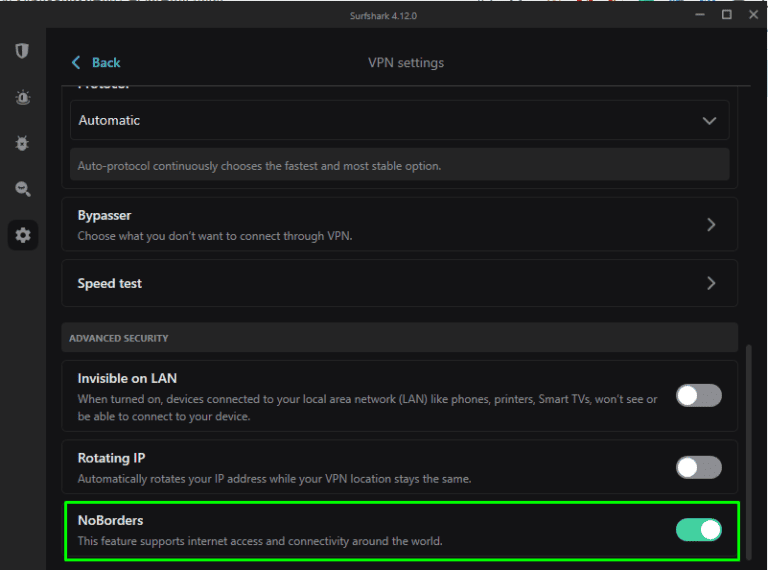Expand the Bypasser chevron arrow
Viewport: 768px width, 570px height.
pyautogui.click(x=711, y=225)
